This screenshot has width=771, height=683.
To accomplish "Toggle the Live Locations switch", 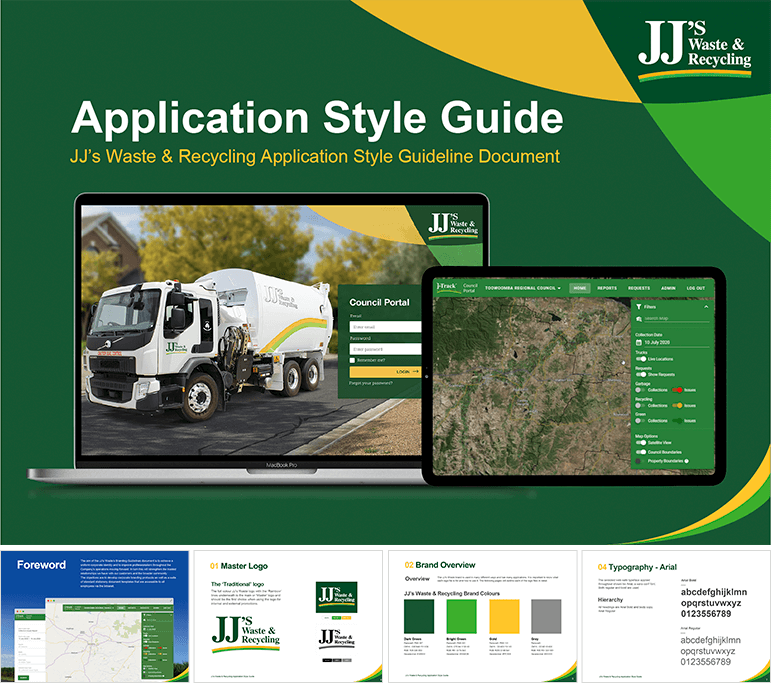I will coord(640,358).
